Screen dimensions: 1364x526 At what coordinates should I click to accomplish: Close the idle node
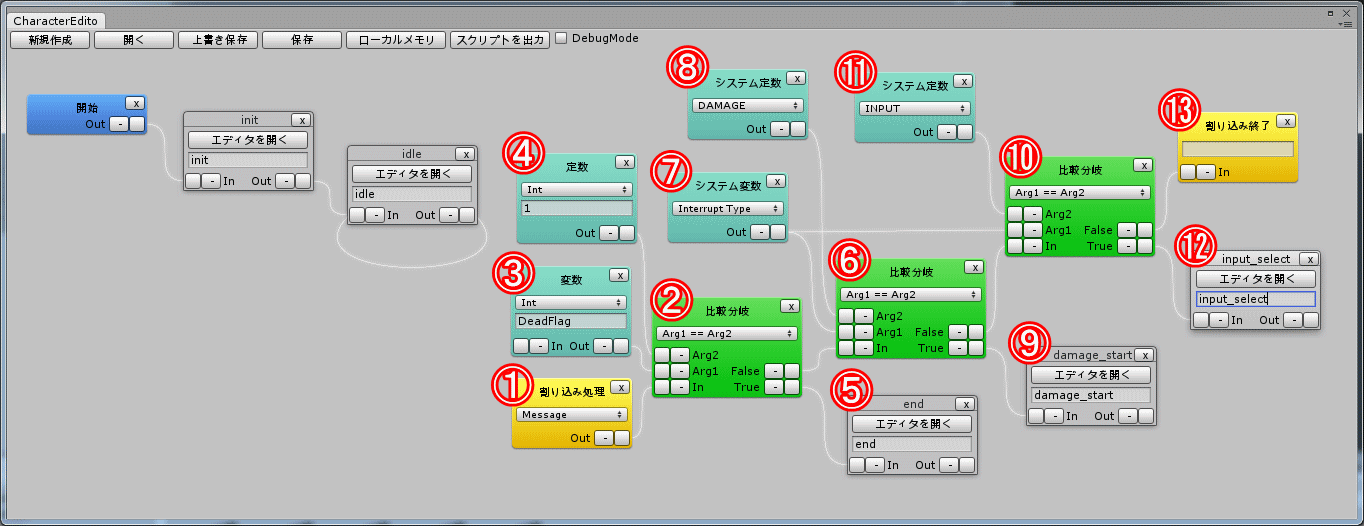click(465, 154)
